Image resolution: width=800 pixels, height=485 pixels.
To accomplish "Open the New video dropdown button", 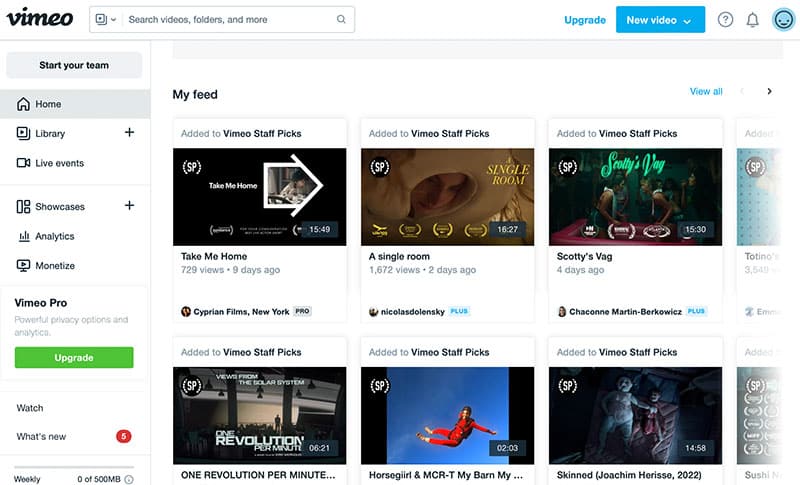I will point(660,20).
